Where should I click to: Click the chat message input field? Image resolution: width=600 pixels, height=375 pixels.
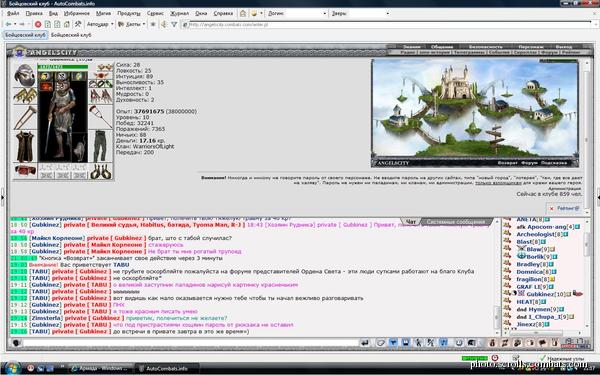(x=191, y=343)
